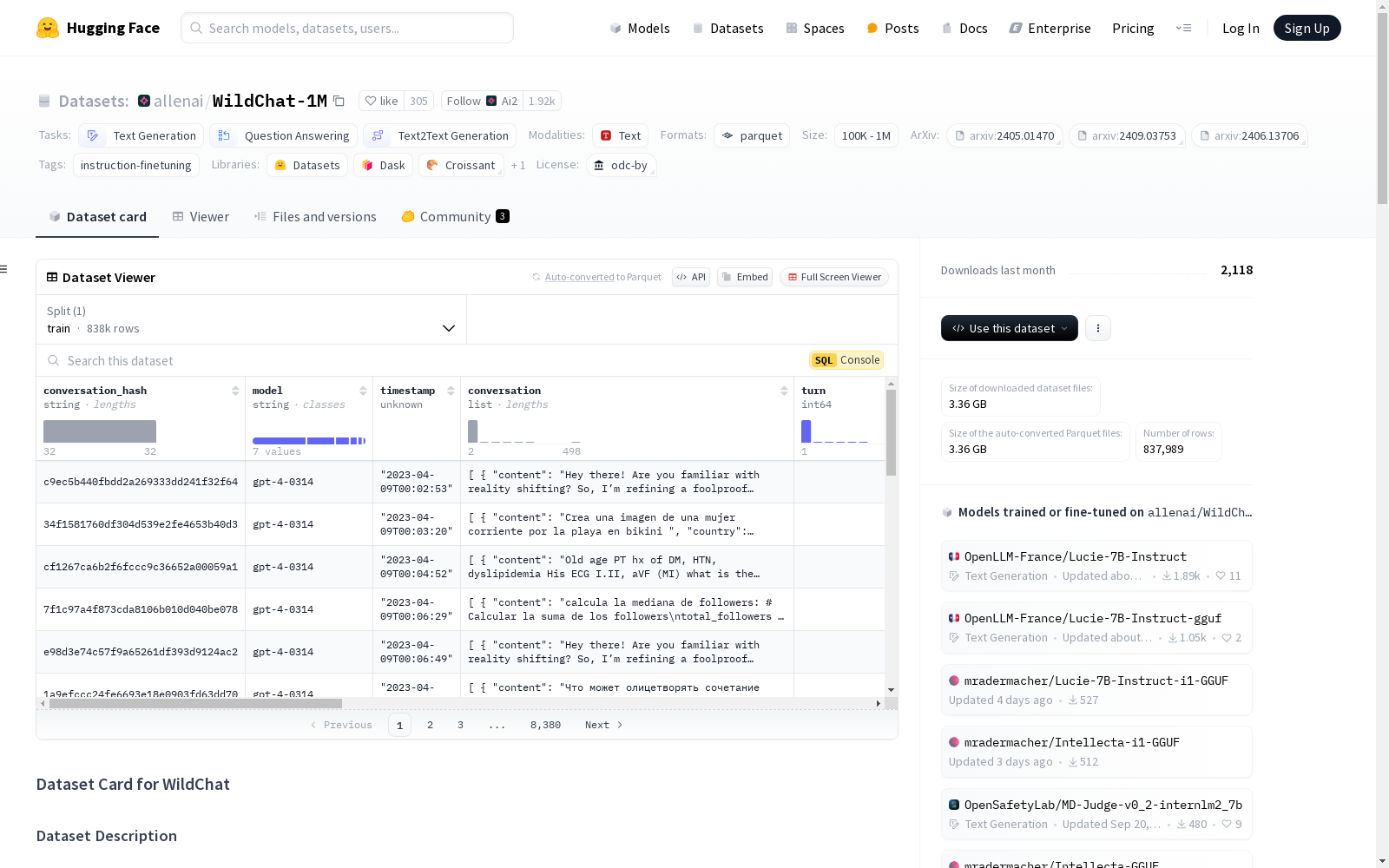Viewport: 1389px width, 868px height.
Task: Sort by conversation_hash column arrows
Action: tap(235, 391)
